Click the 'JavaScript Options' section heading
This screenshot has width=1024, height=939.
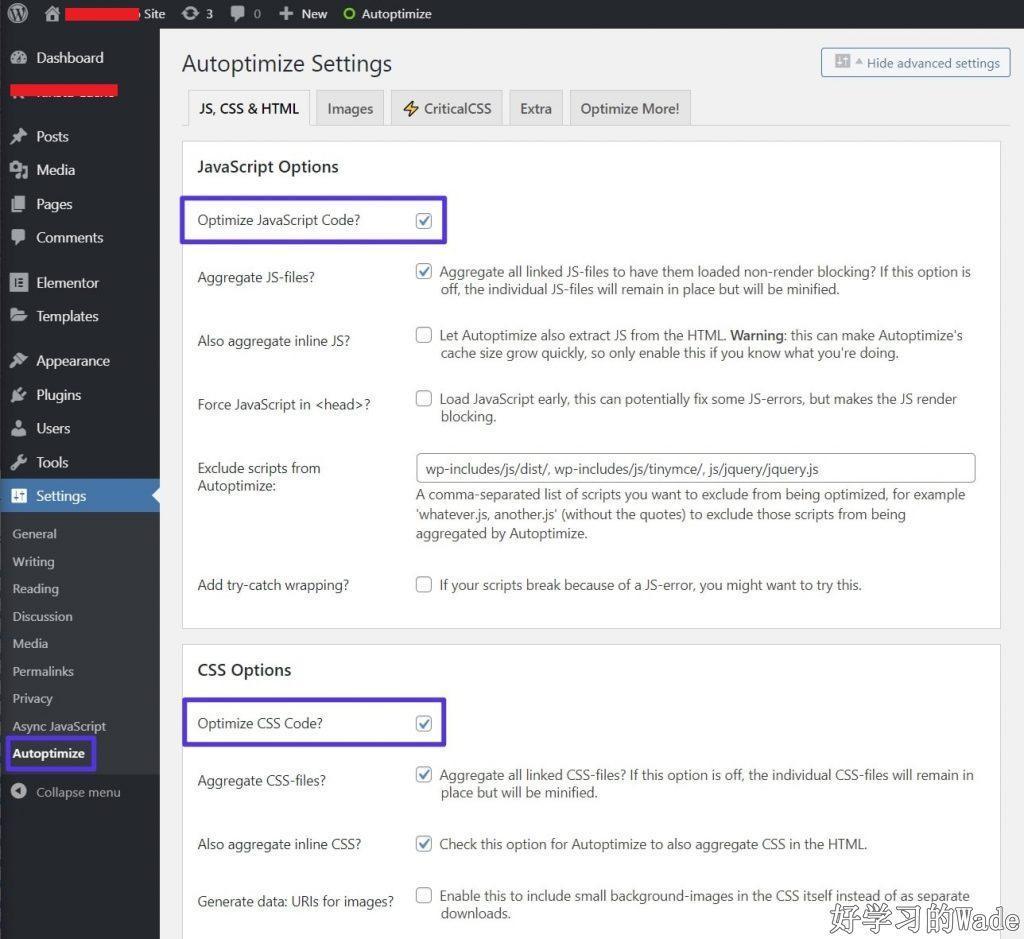(268, 167)
